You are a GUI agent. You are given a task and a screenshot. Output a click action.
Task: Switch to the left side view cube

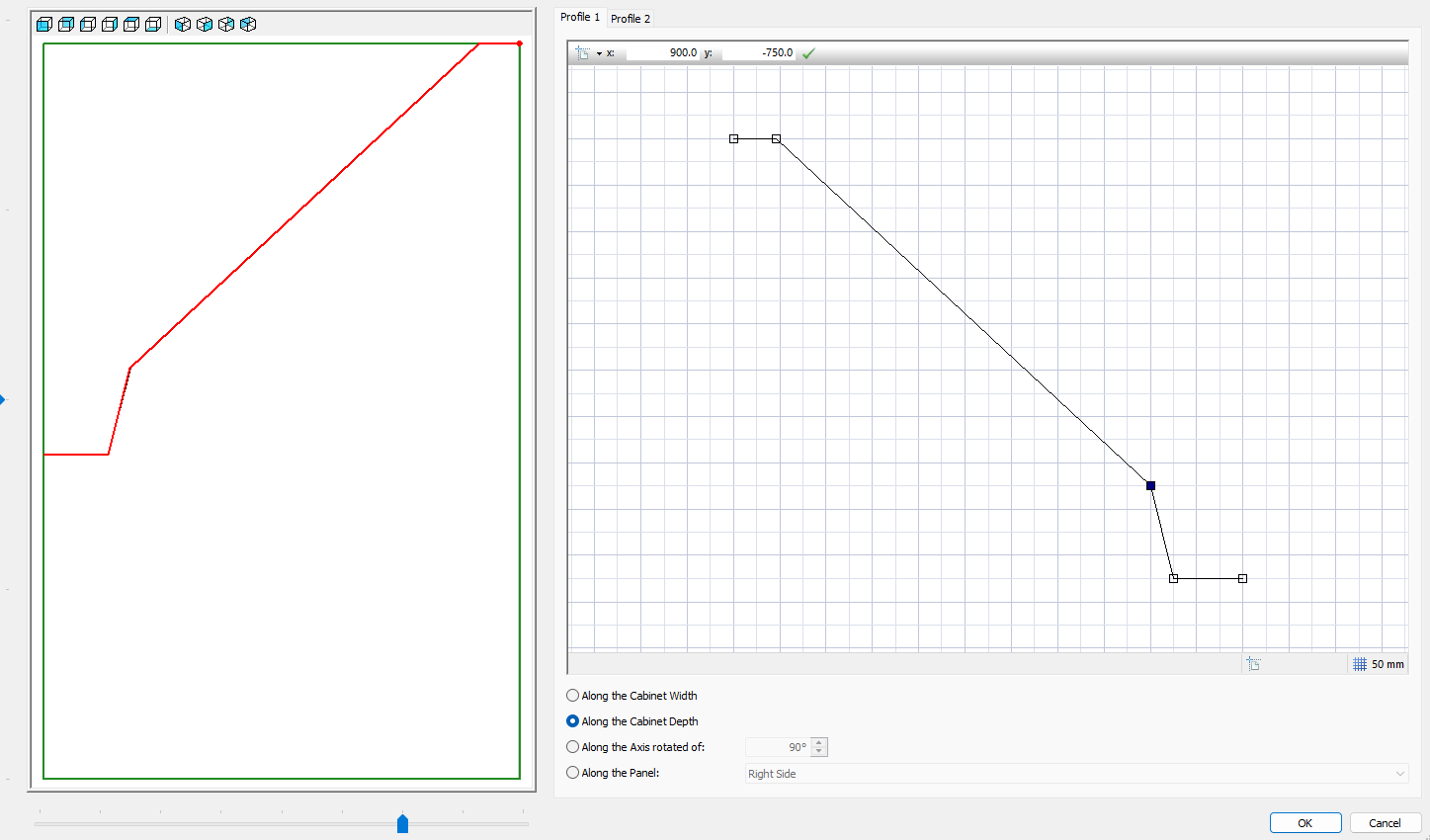pyautogui.click(x=88, y=25)
